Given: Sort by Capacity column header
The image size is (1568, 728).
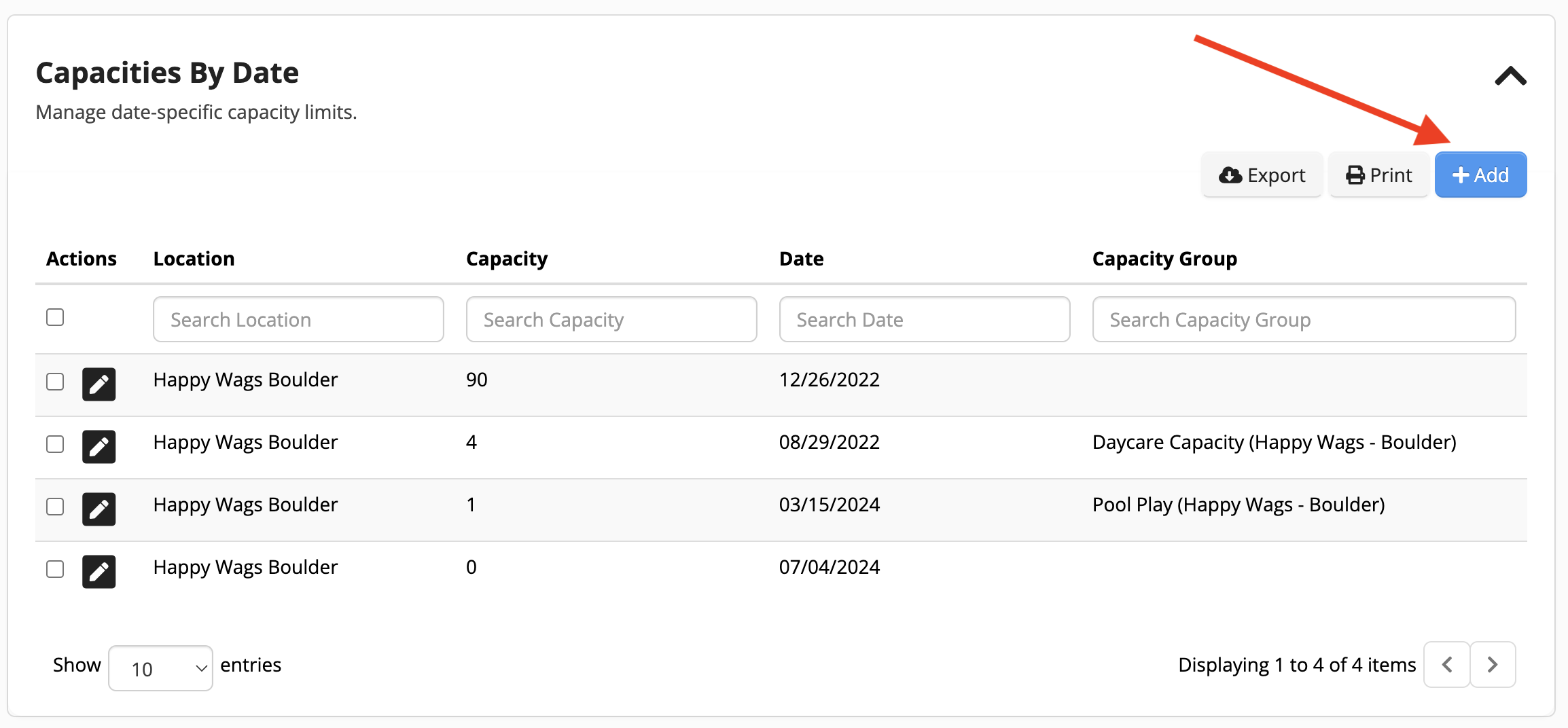Looking at the screenshot, I should [507, 259].
